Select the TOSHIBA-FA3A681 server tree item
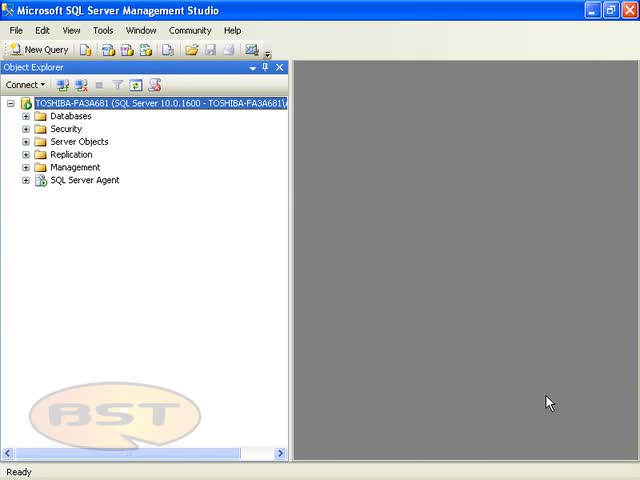The image size is (640, 480). click(161, 104)
